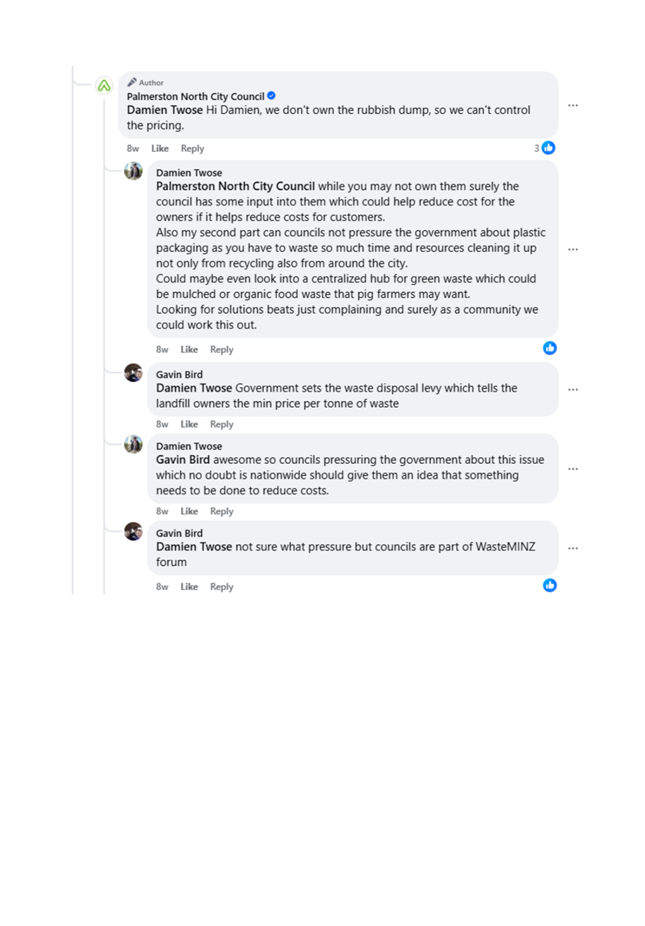Screen dimensions: 645x926
Task: Reply to the Palmerston North City Council comment
Action: point(192,149)
